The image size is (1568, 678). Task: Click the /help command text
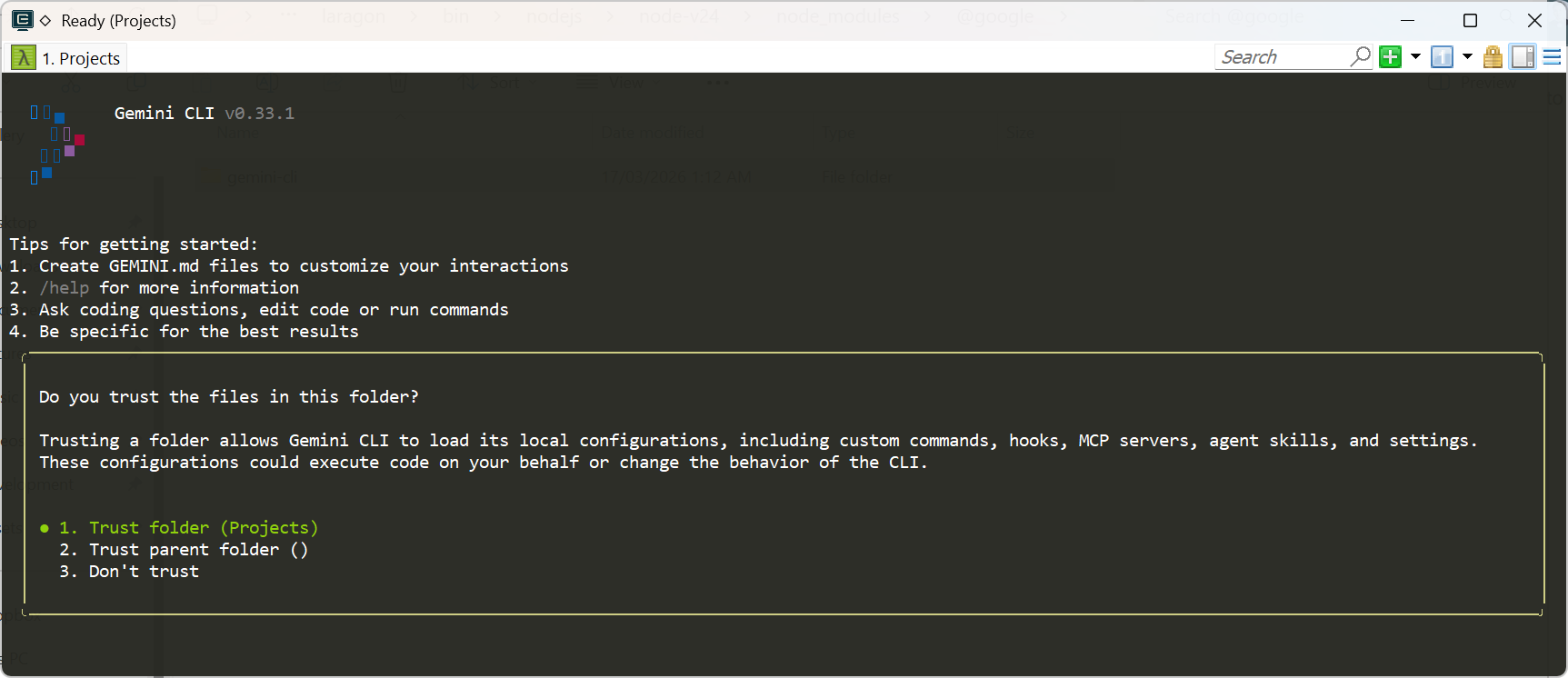pyautogui.click(x=65, y=288)
